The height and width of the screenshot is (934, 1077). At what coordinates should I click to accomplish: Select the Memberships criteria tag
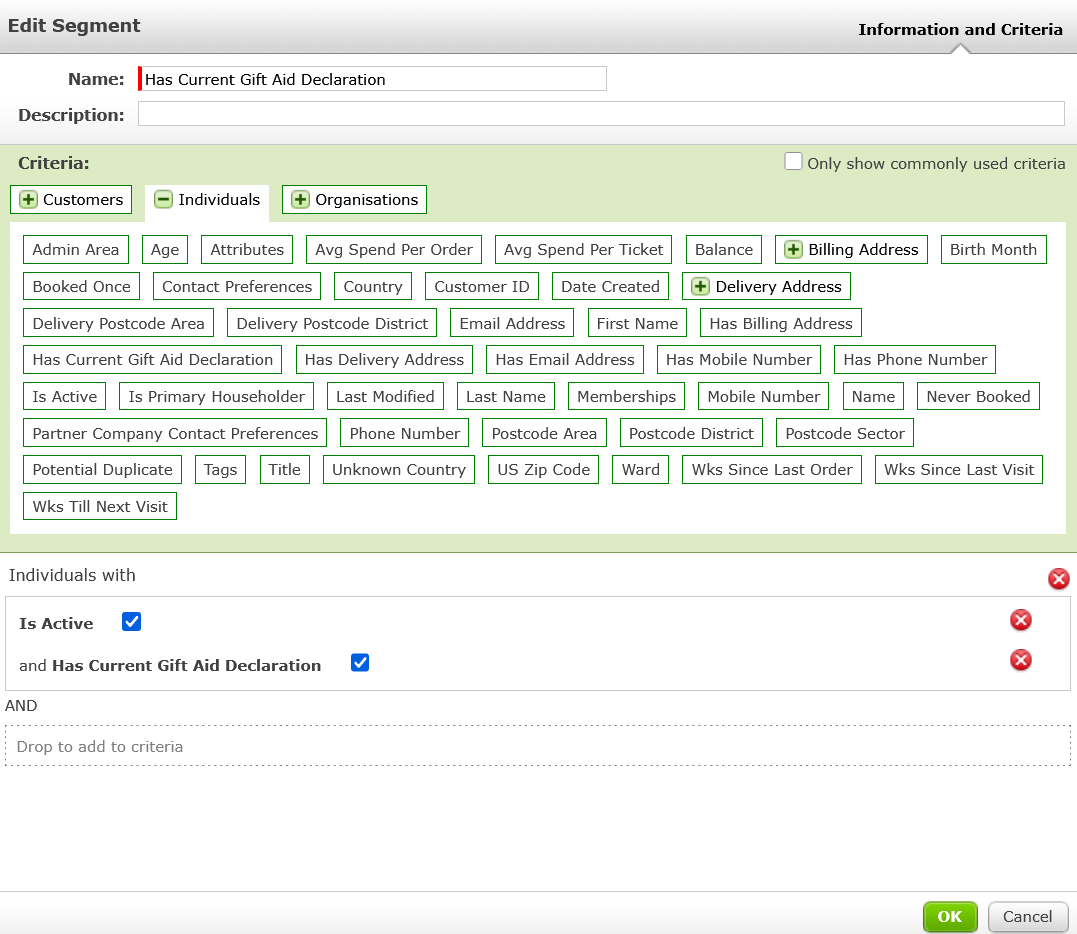coord(626,397)
